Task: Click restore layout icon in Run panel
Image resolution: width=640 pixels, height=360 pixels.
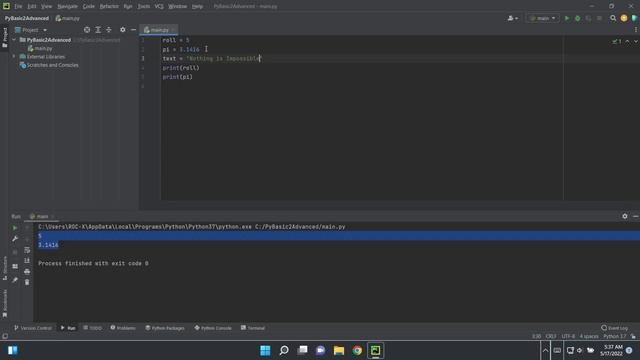Action: tap(15, 266)
